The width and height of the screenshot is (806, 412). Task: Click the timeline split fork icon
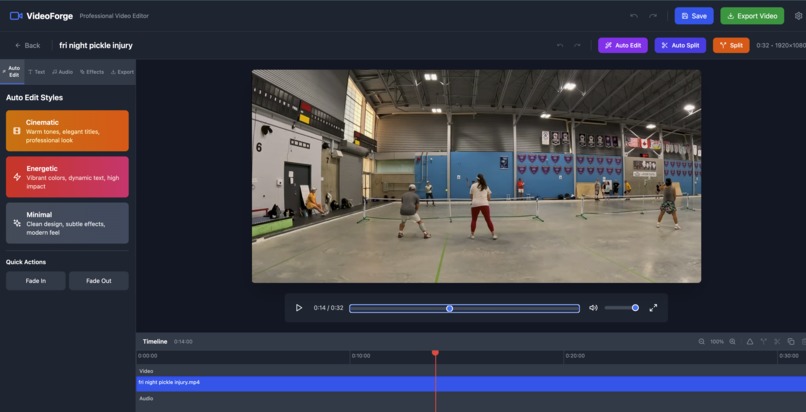tap(764, 342)
